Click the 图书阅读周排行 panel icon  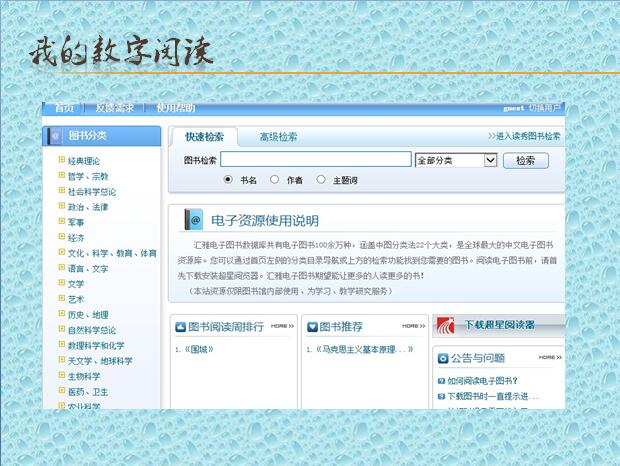(180, 326)
